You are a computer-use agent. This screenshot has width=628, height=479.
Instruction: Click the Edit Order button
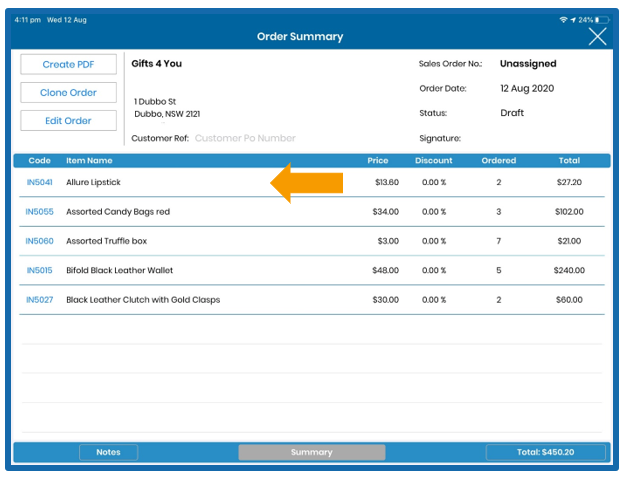(x=68, y=121)
